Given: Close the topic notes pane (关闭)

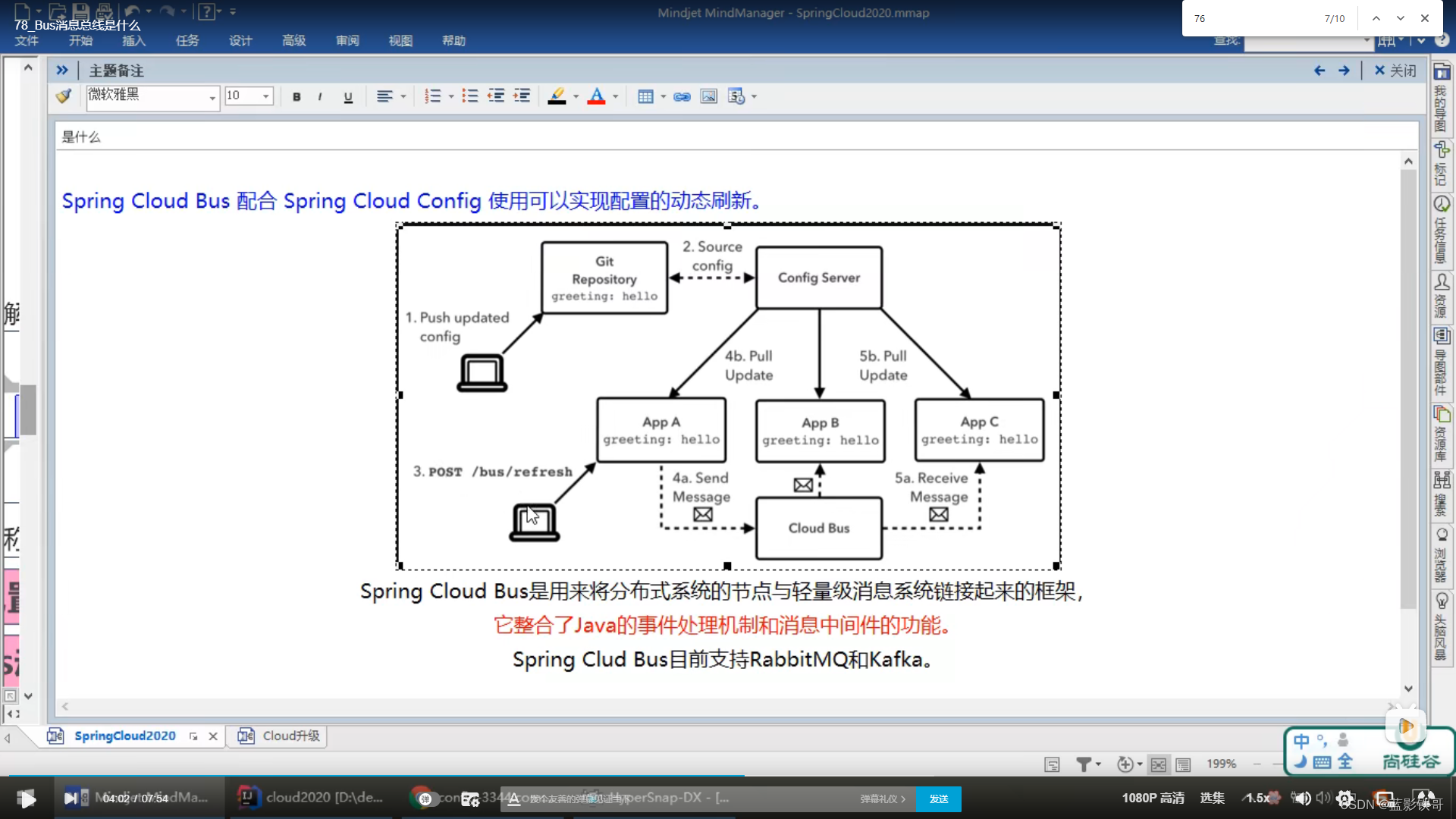Looking at the screenshot, I should [x=1395, y=71].
